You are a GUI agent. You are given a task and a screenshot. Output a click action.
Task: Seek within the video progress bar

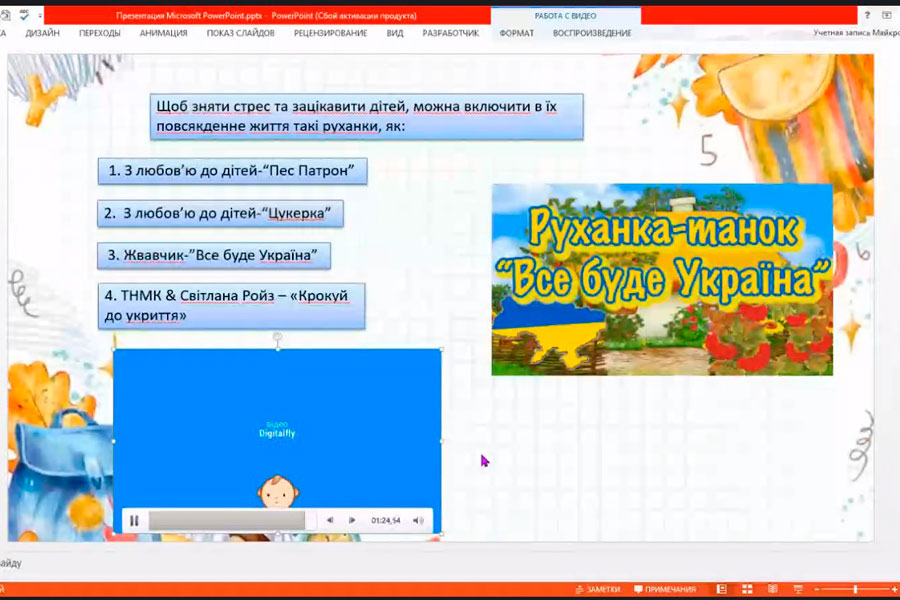coord(227,521)
